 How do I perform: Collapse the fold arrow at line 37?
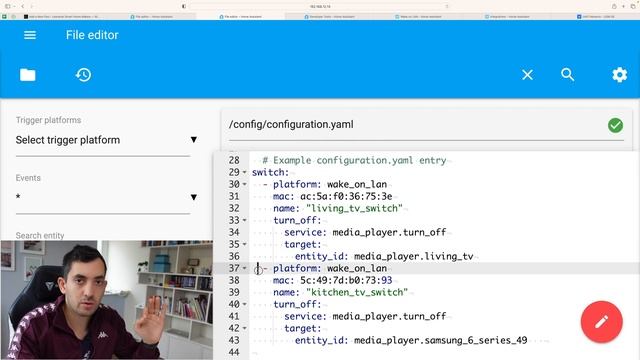click(x=244, y=269)
